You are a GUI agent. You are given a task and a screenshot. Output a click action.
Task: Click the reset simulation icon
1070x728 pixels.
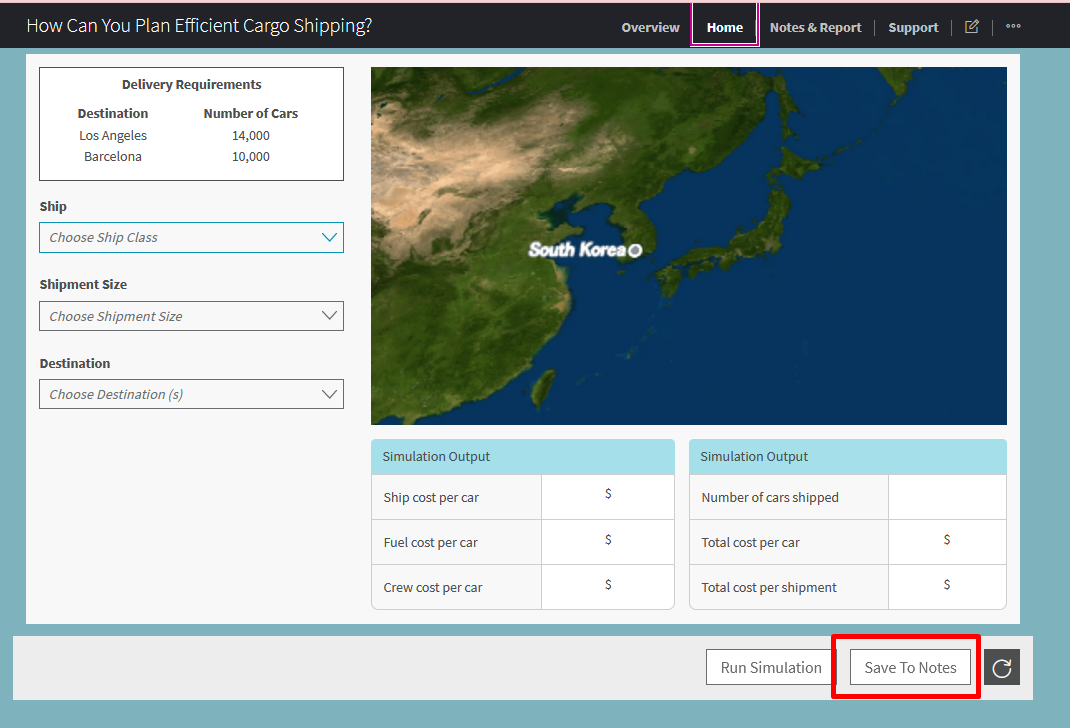pos(1002,667)
